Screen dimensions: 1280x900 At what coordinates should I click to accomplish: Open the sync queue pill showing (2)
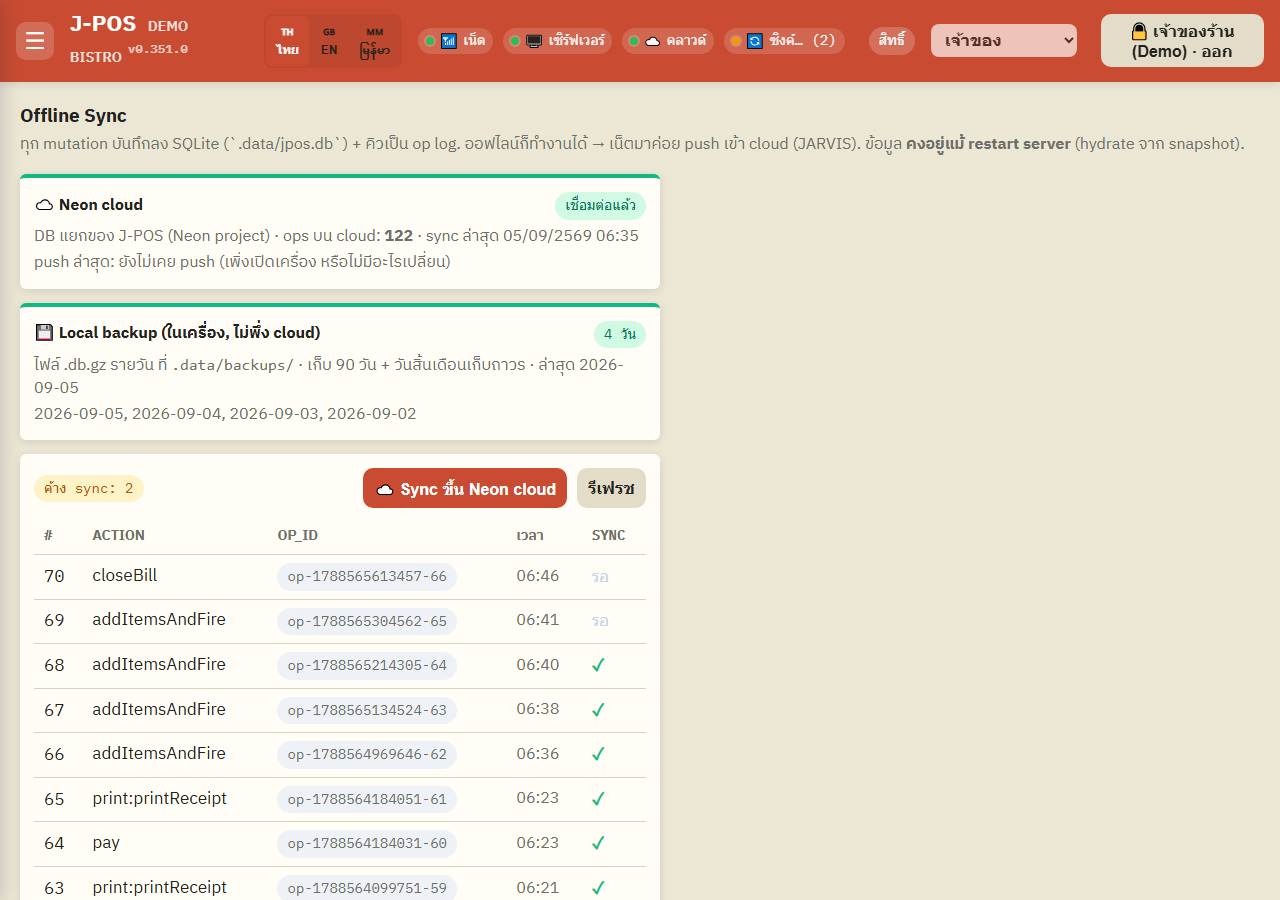pyautogui.click(x=784, y=41)
